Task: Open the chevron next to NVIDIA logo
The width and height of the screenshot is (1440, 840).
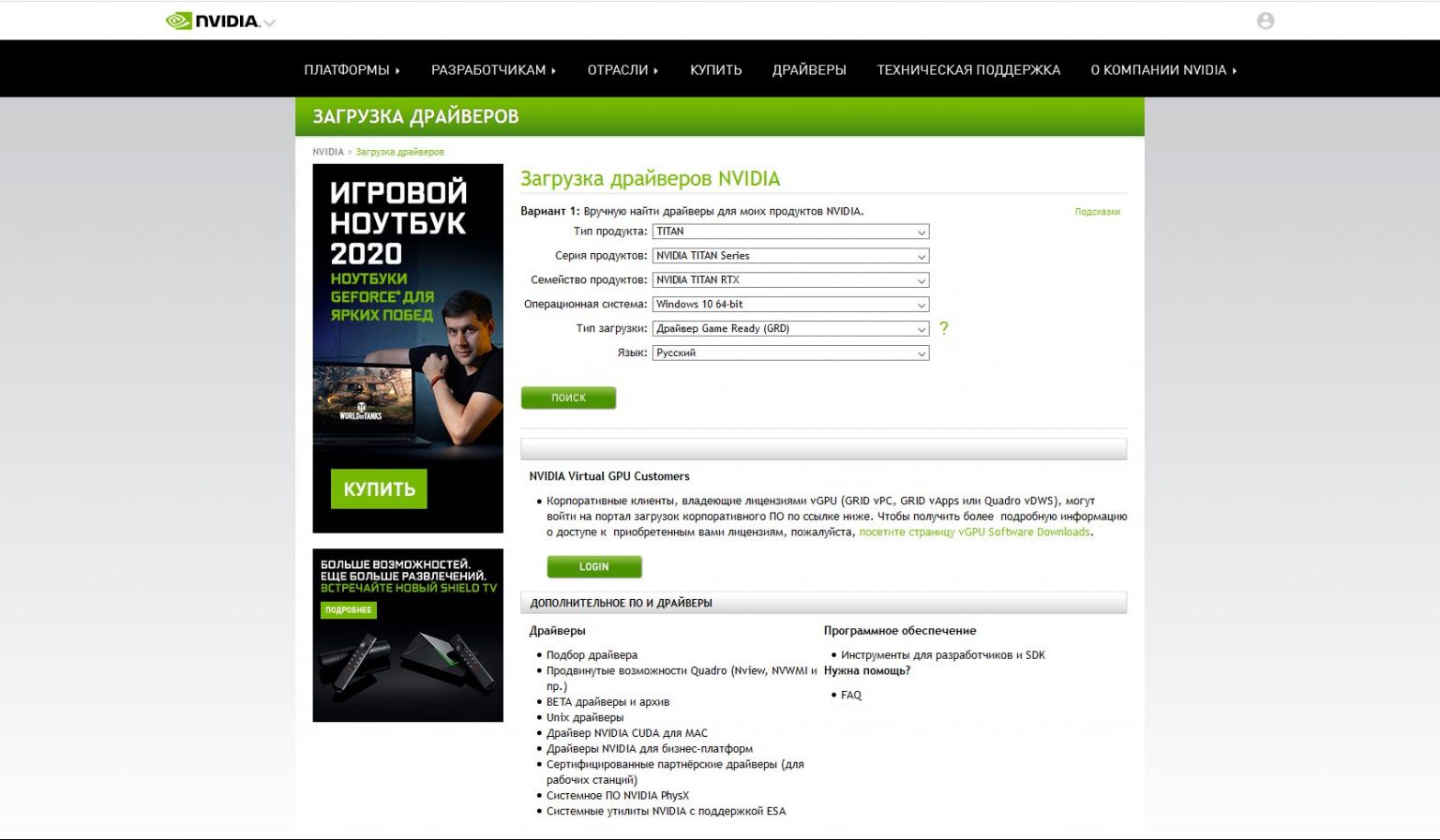Action: (x=270, y=22)
